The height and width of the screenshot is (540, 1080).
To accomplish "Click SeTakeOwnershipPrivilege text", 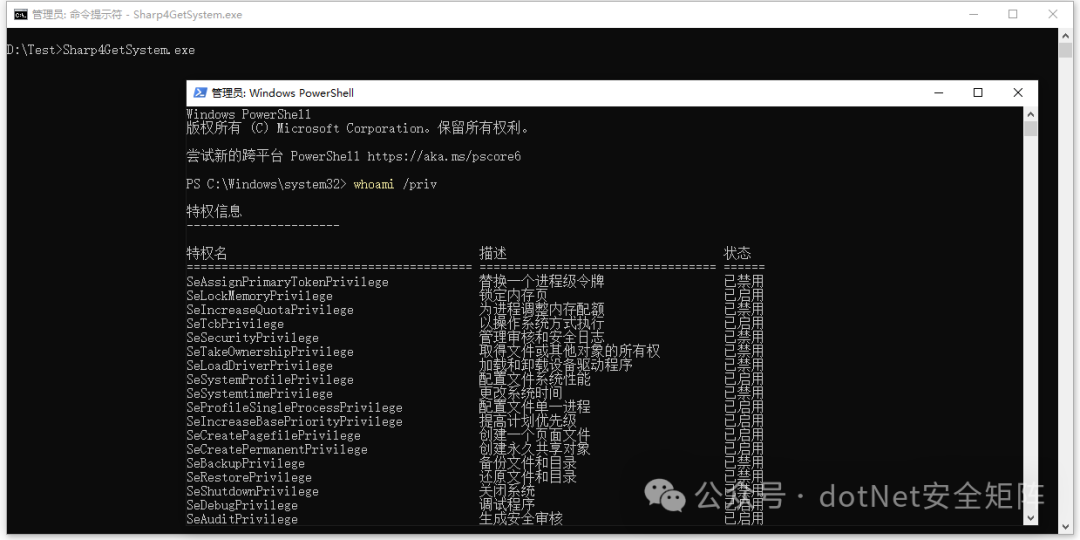I will click(270, 352).
